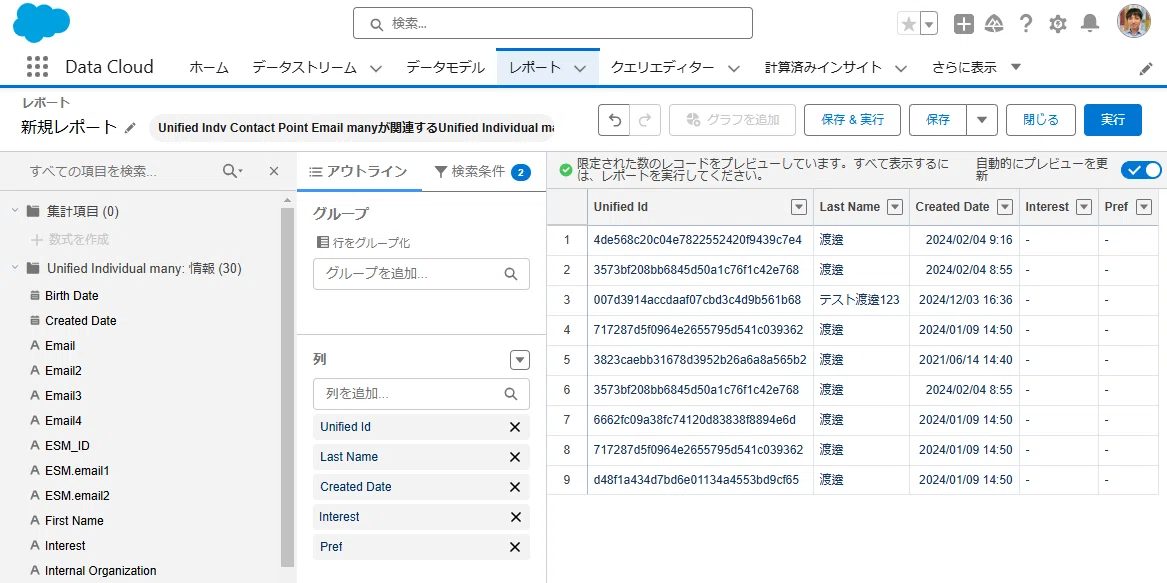The height and width of the screenshot is (583, 1167).
Task: Close the fields panel with X
Action: tap(274, 171)
